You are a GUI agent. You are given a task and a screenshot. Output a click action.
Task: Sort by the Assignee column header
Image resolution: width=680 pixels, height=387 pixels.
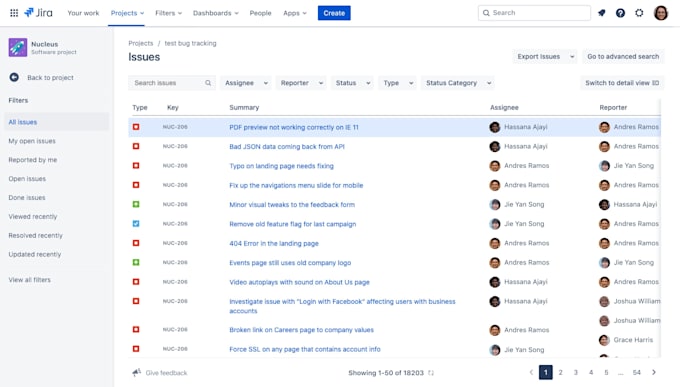click(504, 108)
